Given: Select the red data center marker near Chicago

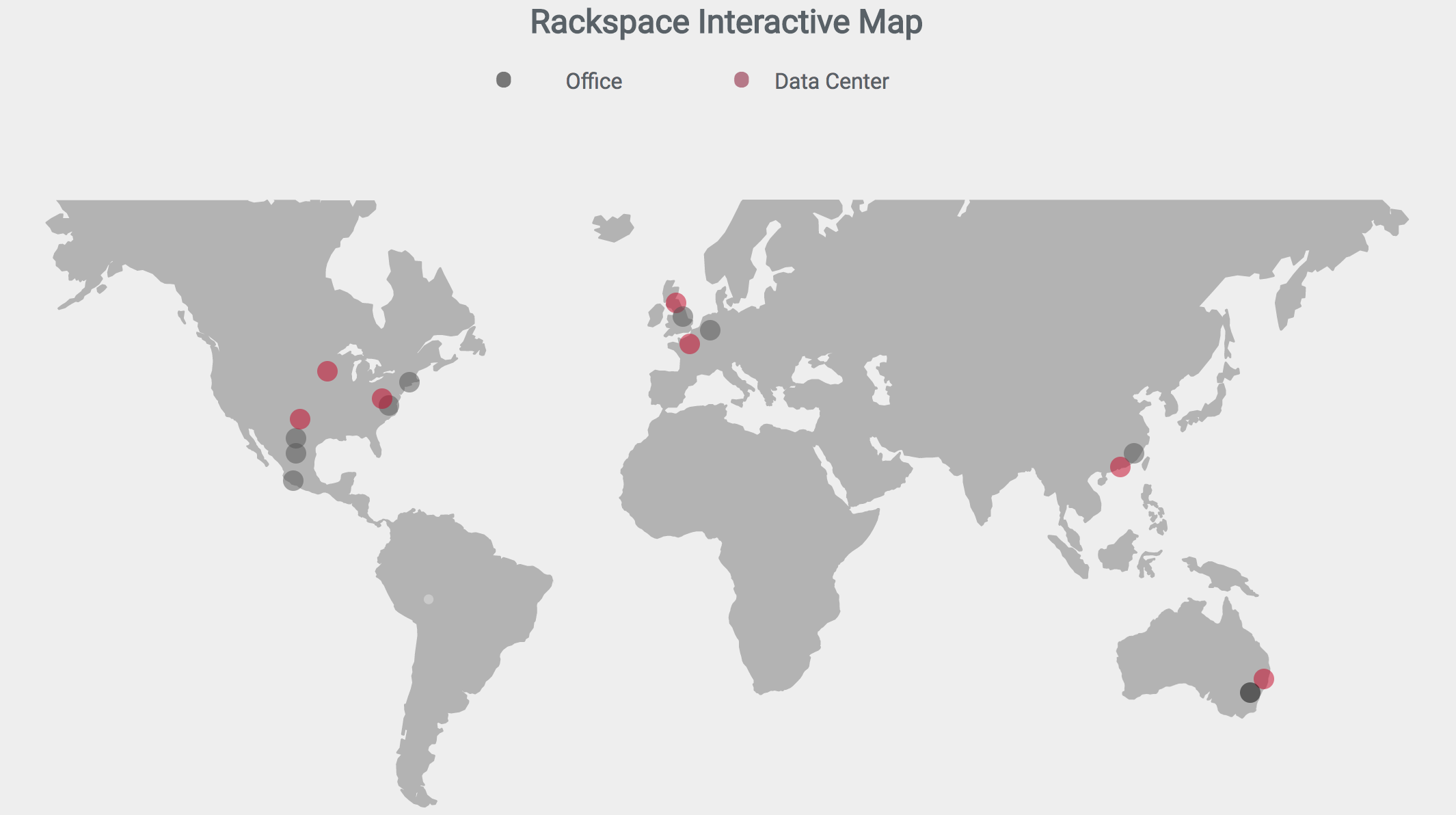Looking at the screenshot, I should click(x=327, y=371).
